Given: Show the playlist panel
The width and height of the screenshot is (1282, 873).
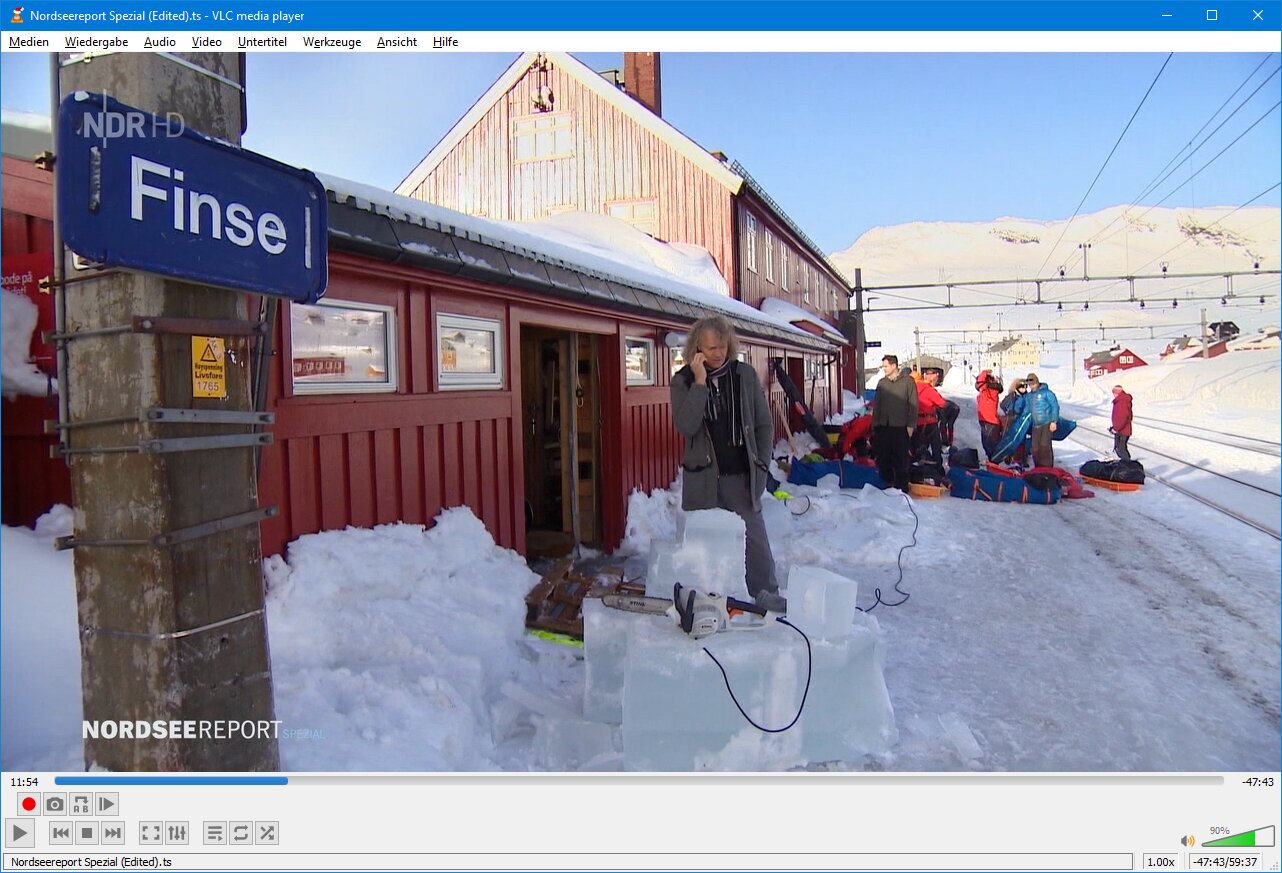Looking at the screenshot, I should pos(214,833).
